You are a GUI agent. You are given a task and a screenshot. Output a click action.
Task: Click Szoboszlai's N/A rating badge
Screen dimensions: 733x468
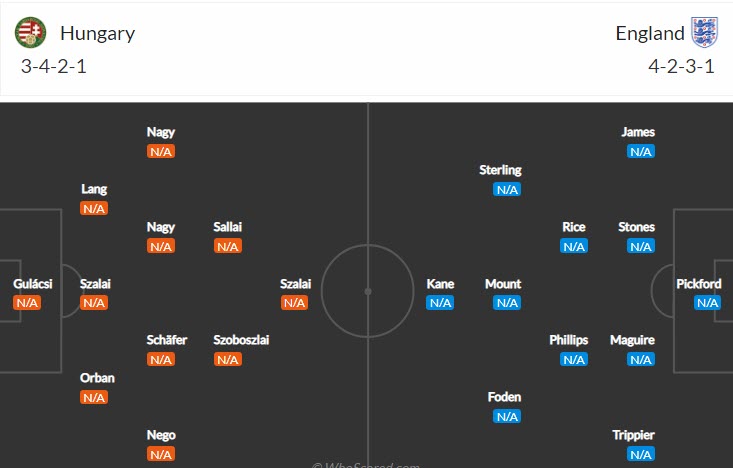coord(228,359)
